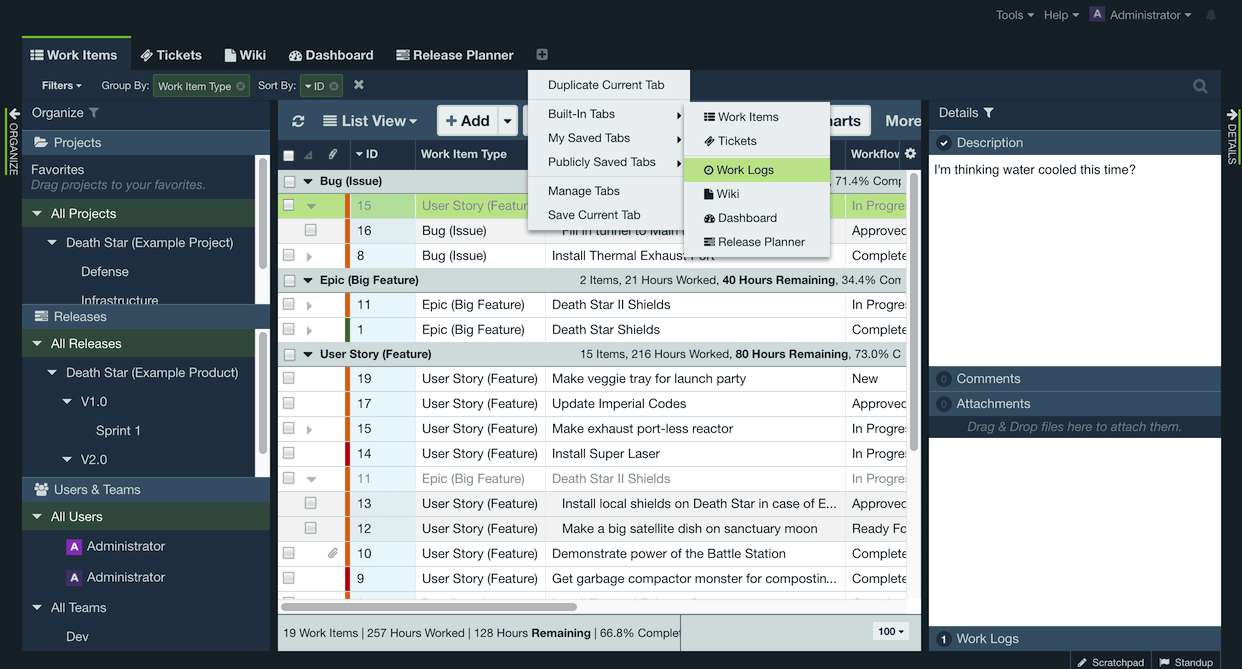Click the search magnifier icon

[1201, 86]
